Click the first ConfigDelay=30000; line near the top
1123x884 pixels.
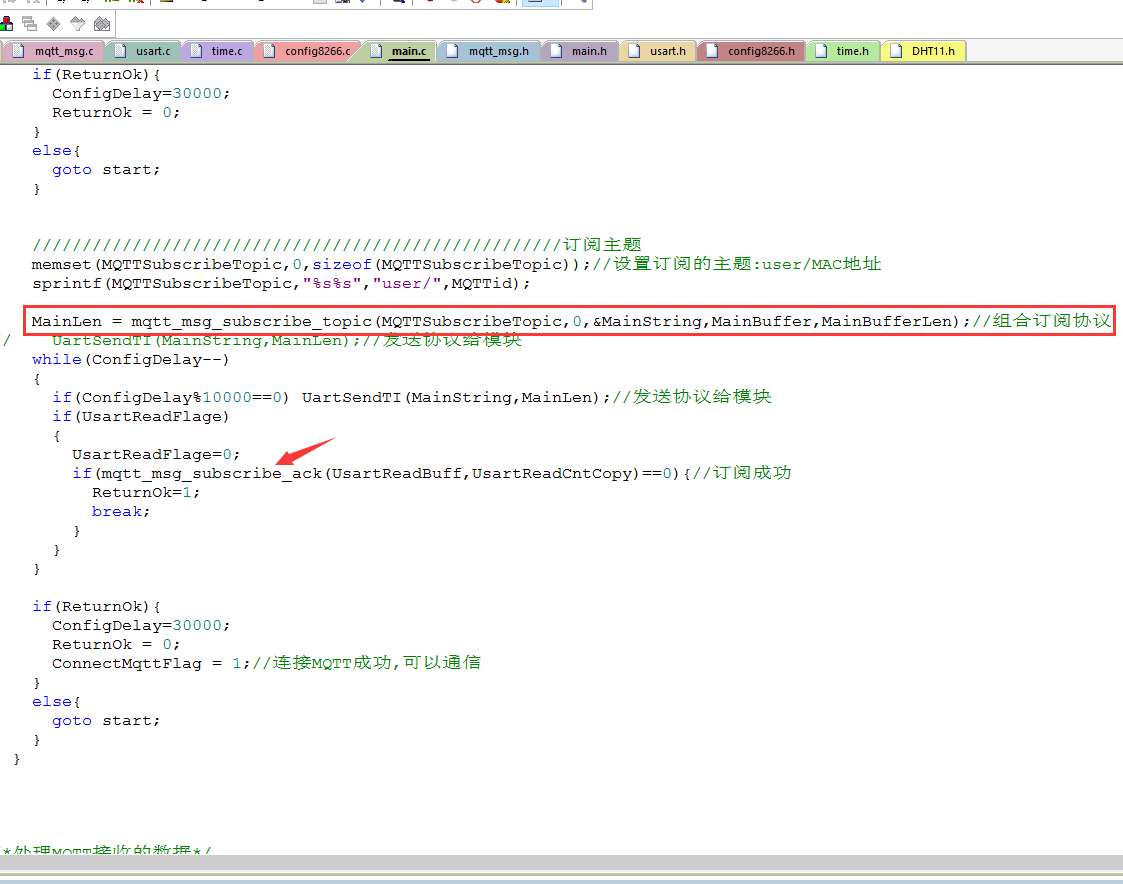click(x=140, y=93)
